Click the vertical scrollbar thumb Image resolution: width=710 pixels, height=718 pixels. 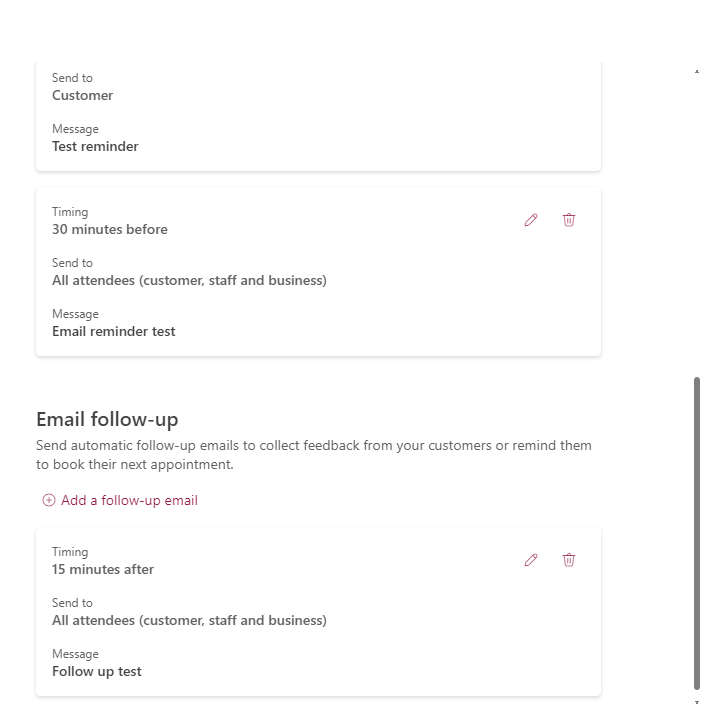tap(697, 533)
